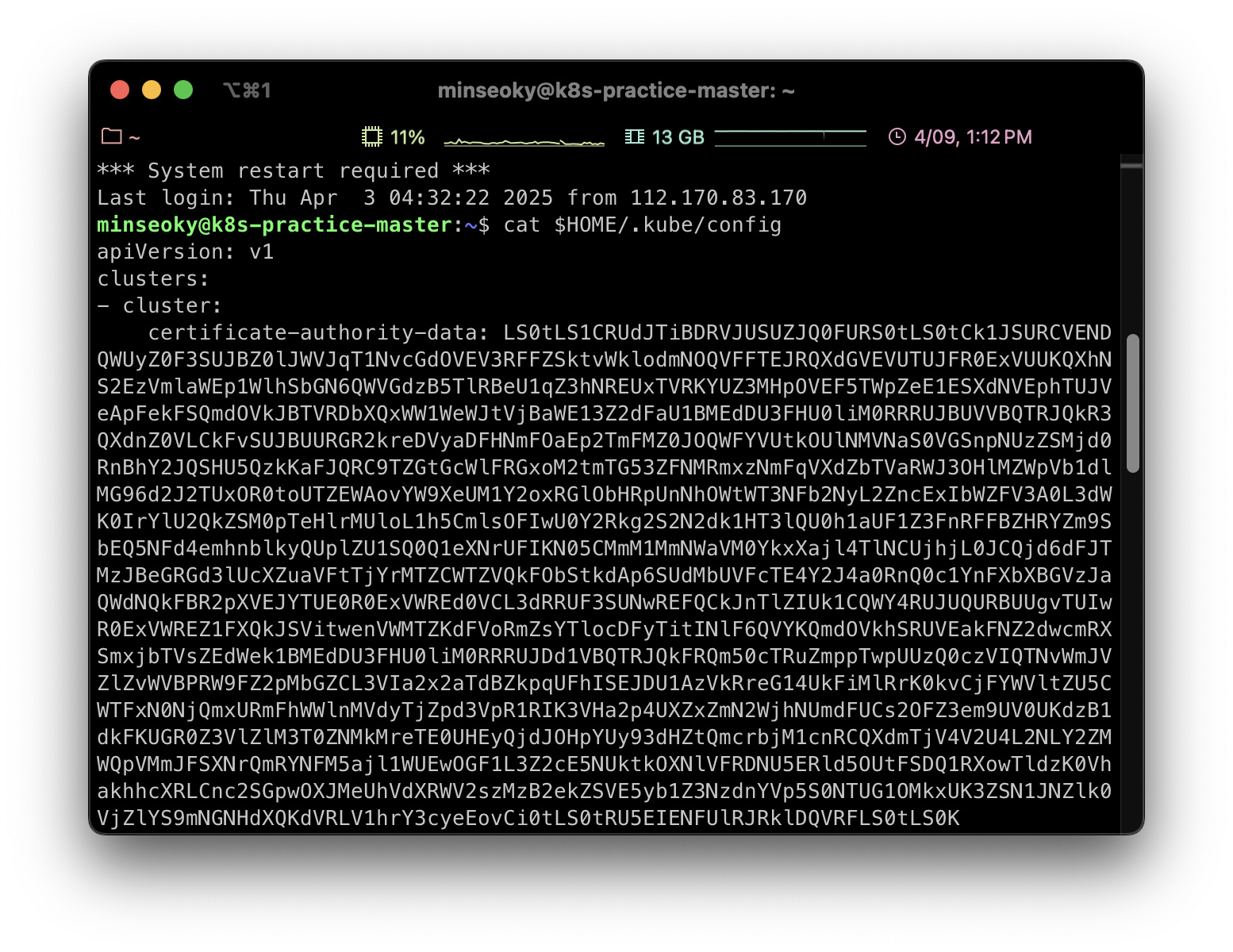Click the minseoky@k8s-practice-master window title
Screen dimensions: 1233x952
pos(616,90)
